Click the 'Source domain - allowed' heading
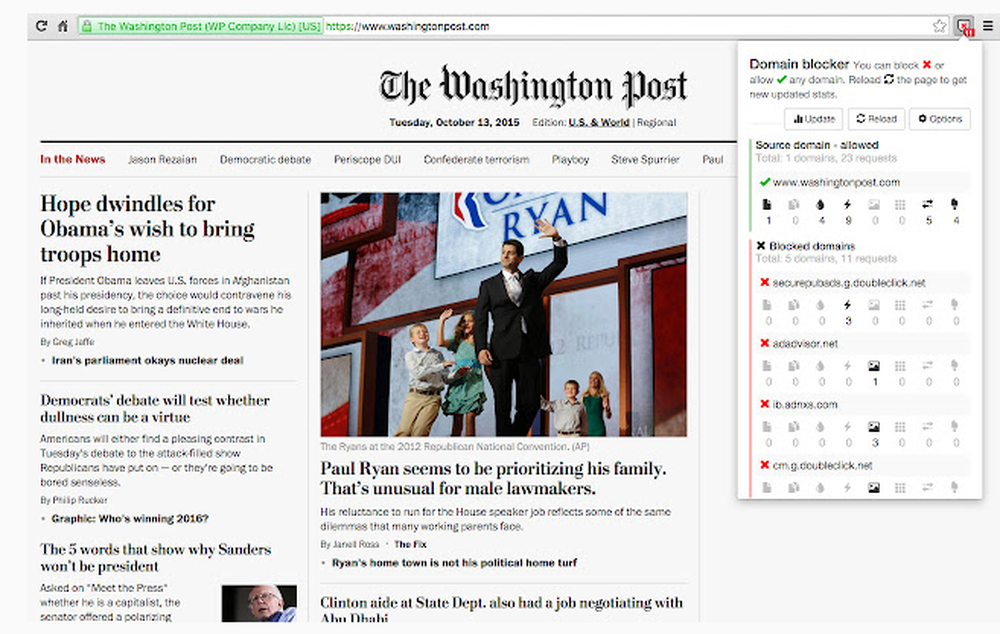Screen dimensions: 1000x634 817,145
